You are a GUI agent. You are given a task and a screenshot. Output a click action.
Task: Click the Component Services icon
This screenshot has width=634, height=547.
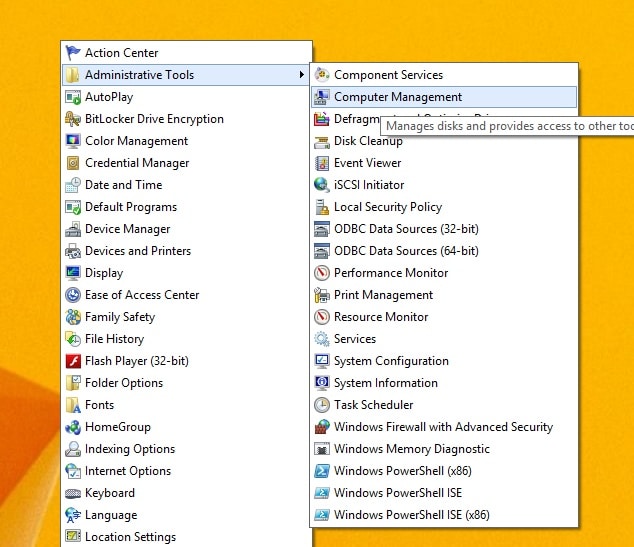coord(322,74)
